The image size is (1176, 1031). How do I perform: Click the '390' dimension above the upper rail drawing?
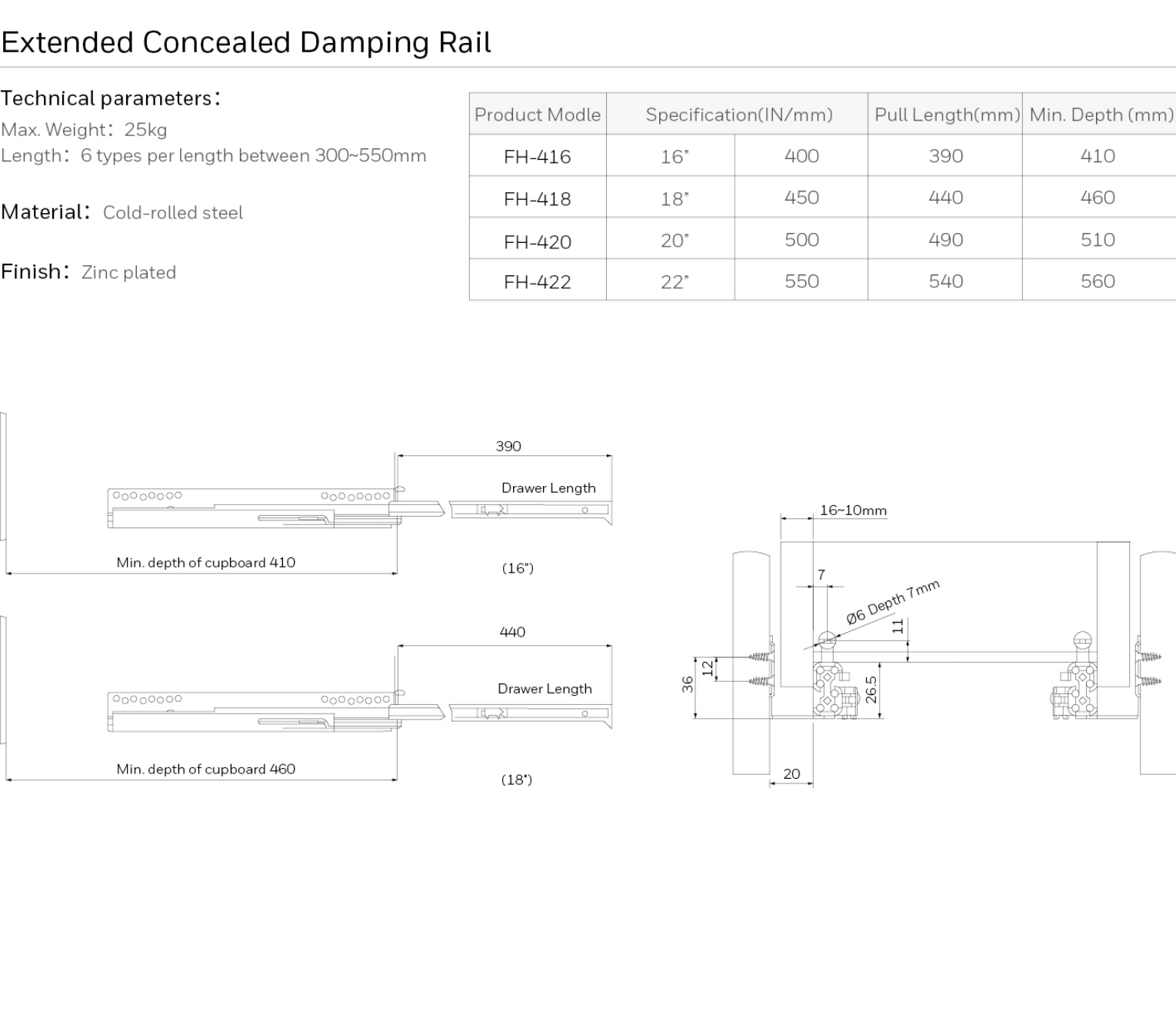coord(508,446)
